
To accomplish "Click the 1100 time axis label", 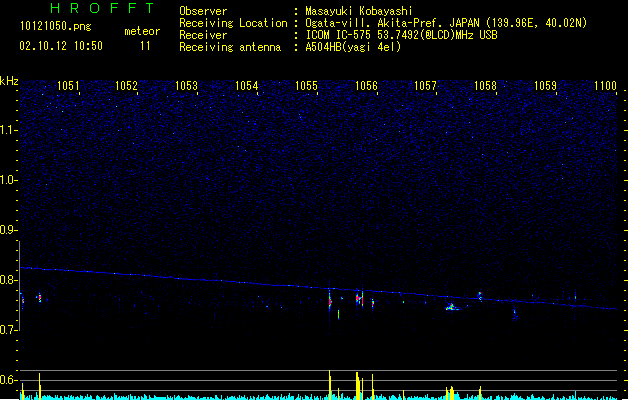I will (x=605, y=86).
